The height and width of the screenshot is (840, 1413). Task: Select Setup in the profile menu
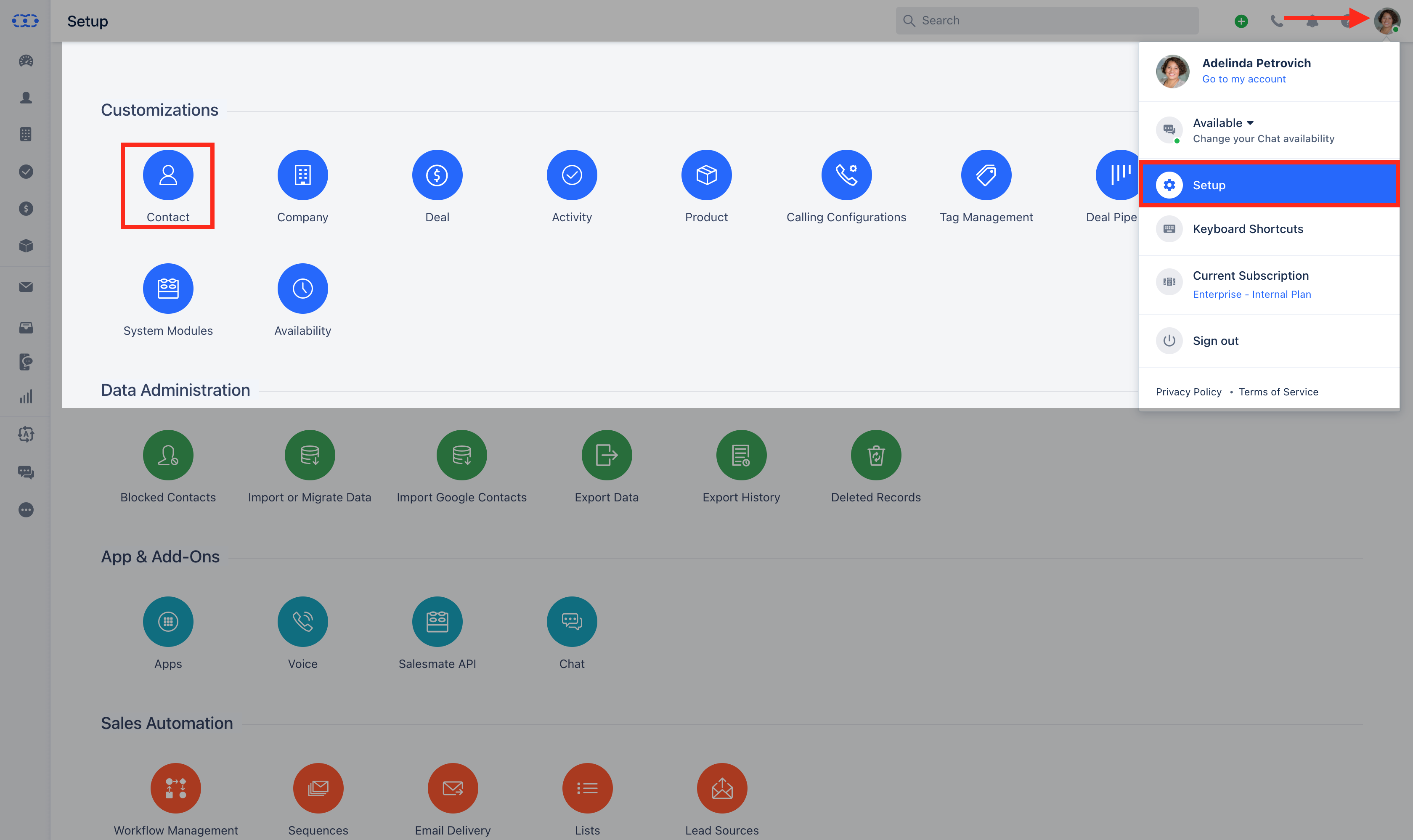(1269, 185)
